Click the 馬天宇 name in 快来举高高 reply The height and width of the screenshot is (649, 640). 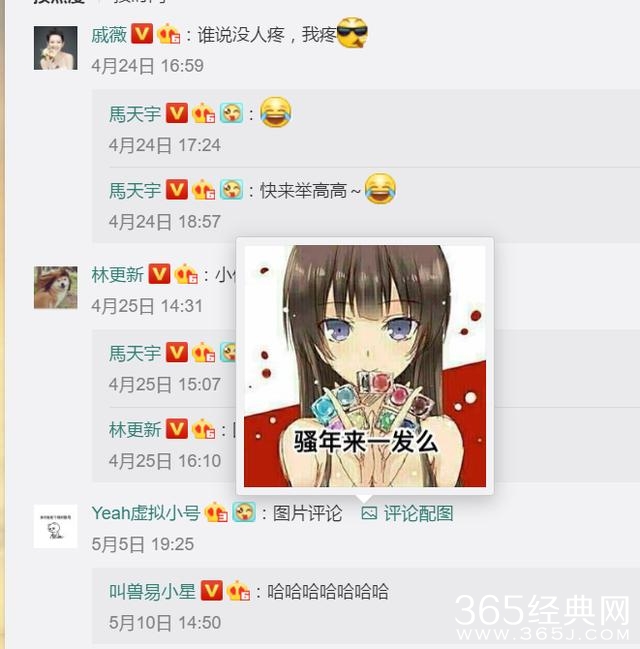tap(135, 190)
